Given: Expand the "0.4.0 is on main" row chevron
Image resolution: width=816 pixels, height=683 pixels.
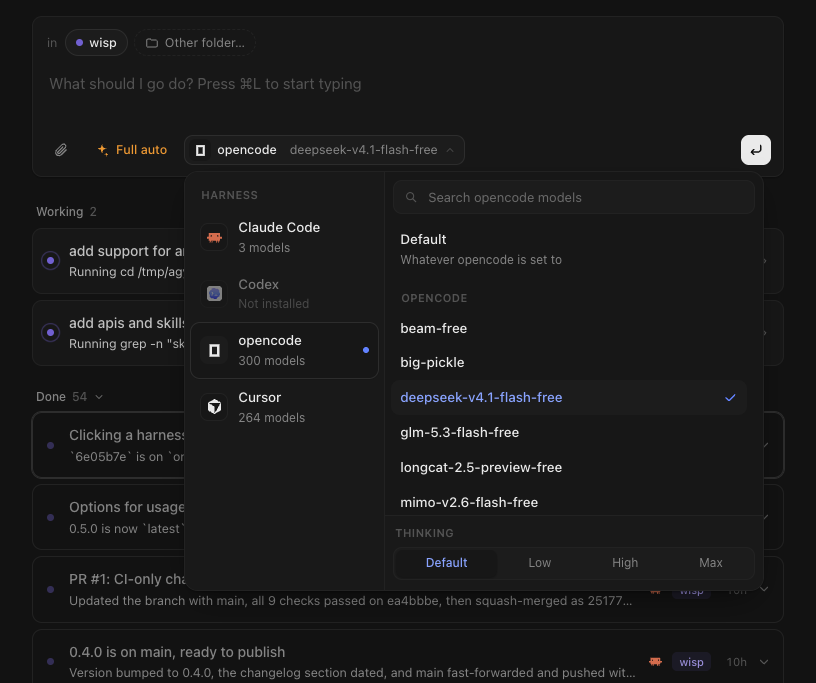Looking at the screenshot, I should point(764,662).
